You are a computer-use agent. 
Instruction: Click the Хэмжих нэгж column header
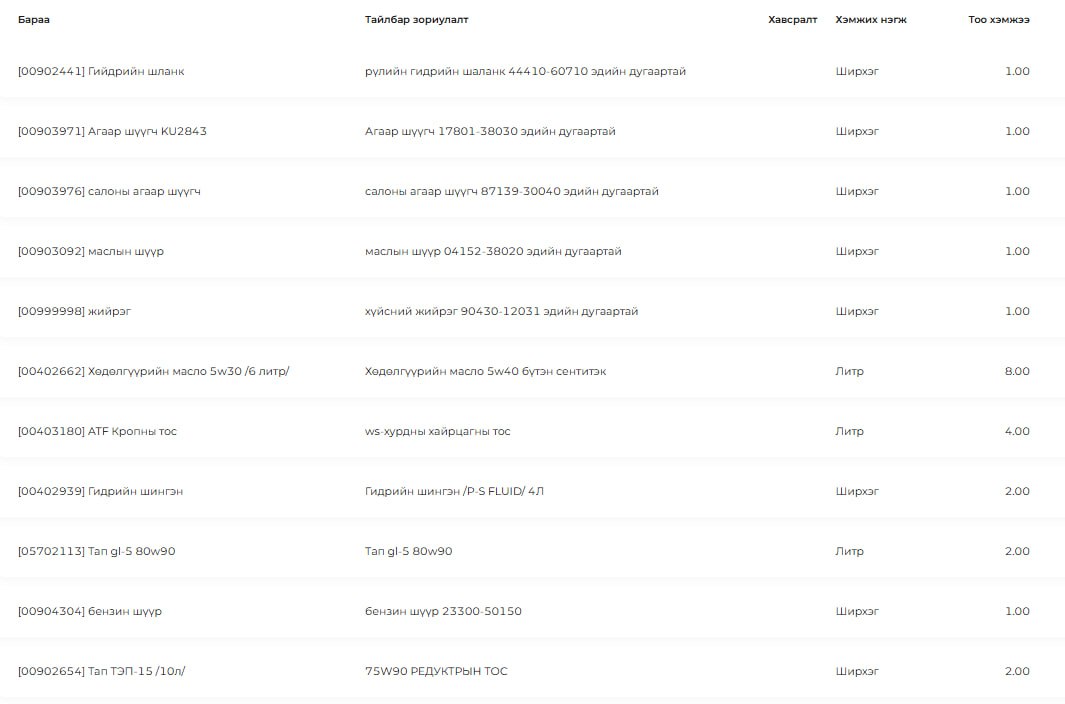(871, 20)
